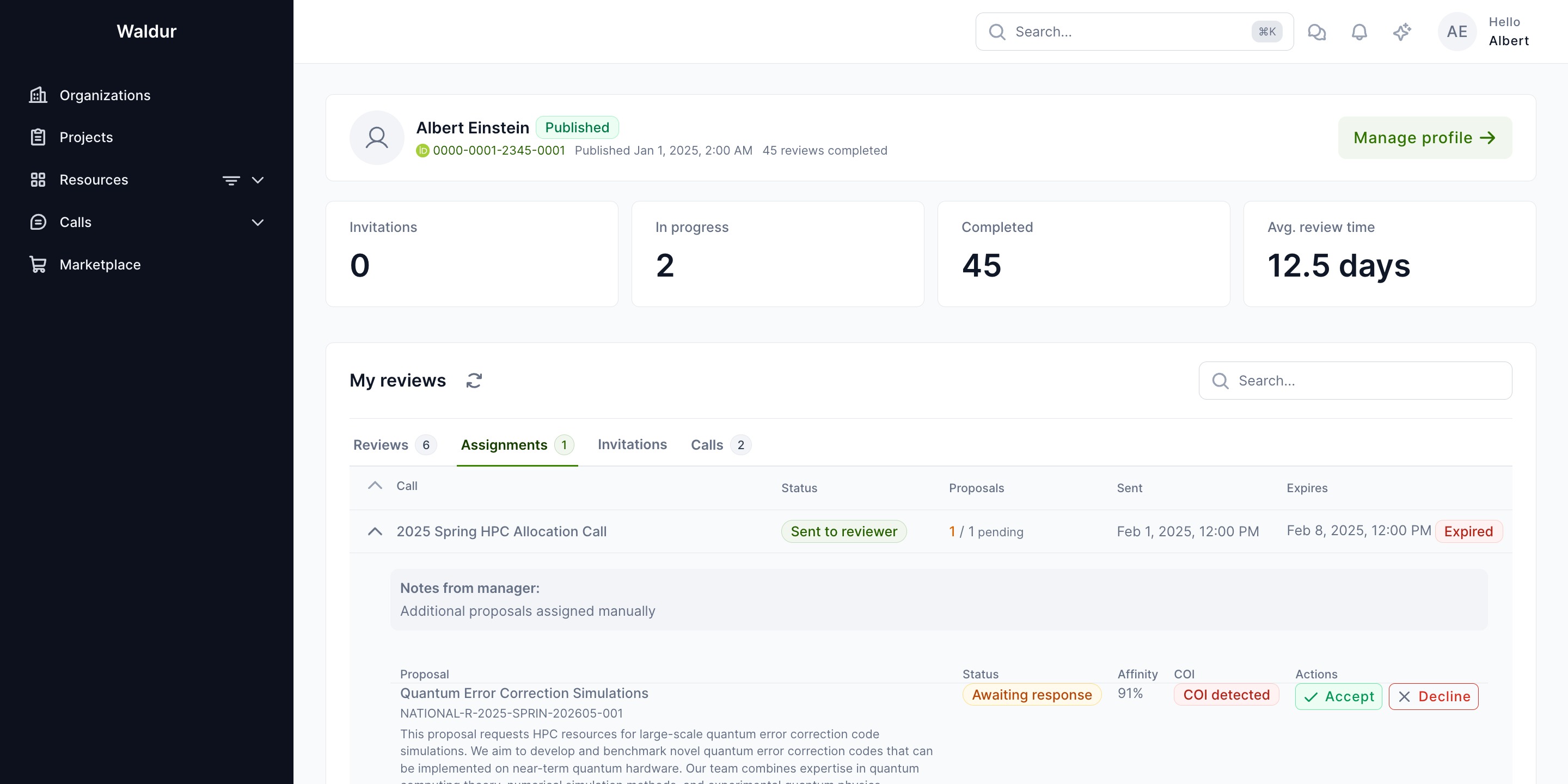This screenshot has height=784, width=1568.
Task: Expand the Calls menu chevron
Action: pos(258,223)
